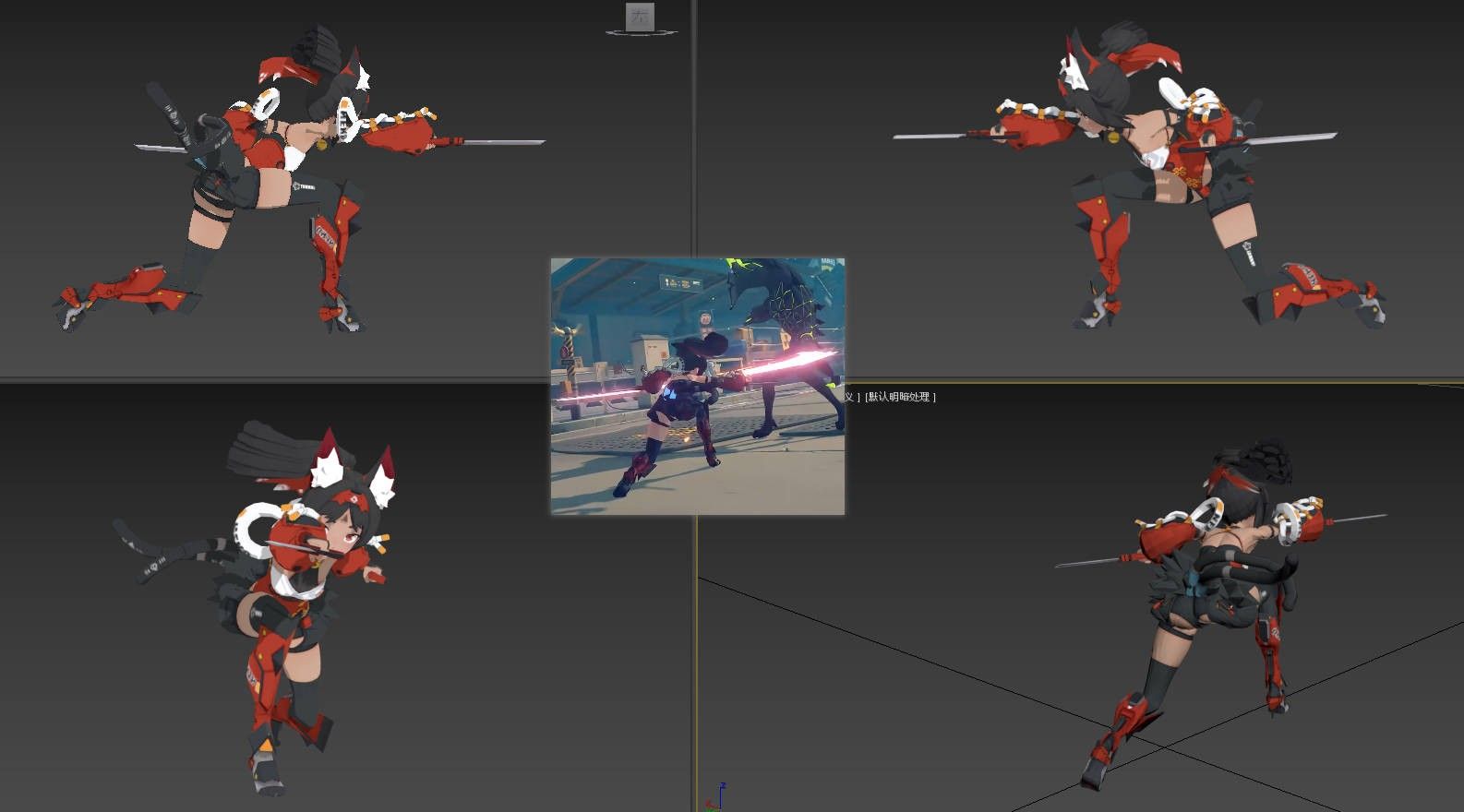The height and width of the screenshot is (812, 1464).
Task: Click the ViewCube face in the top-left viewport
Action: tap(640, 15)
